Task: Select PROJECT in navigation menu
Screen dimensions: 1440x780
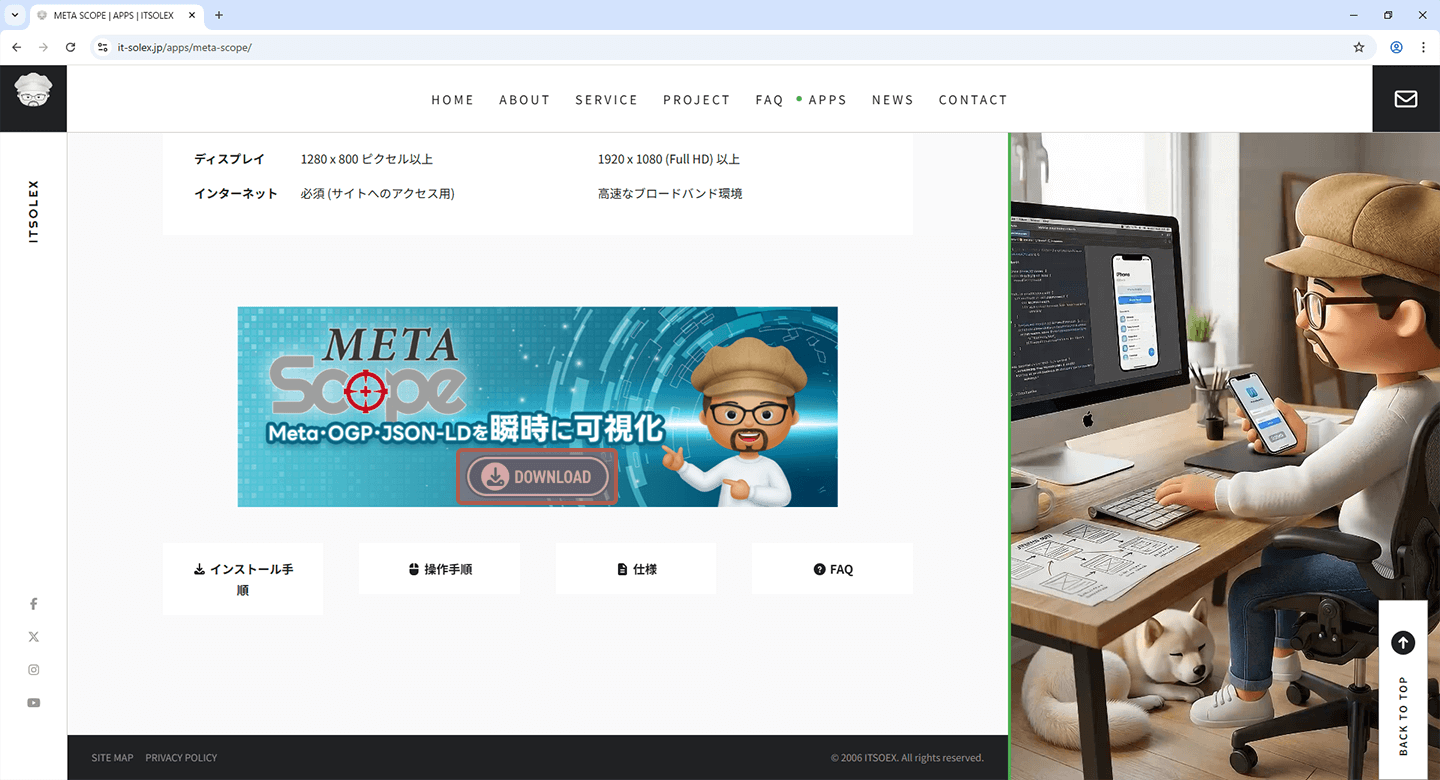Action: 696,100
